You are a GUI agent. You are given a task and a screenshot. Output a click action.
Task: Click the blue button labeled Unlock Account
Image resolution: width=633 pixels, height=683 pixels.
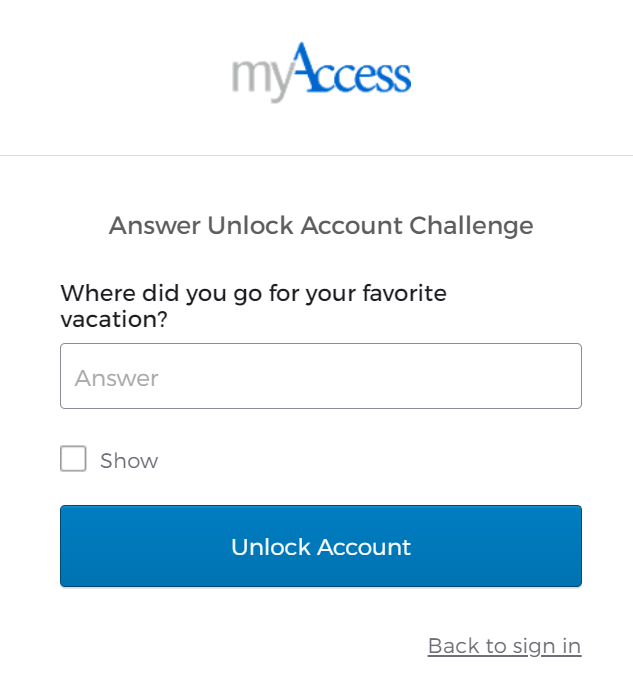tap(321, 546)
